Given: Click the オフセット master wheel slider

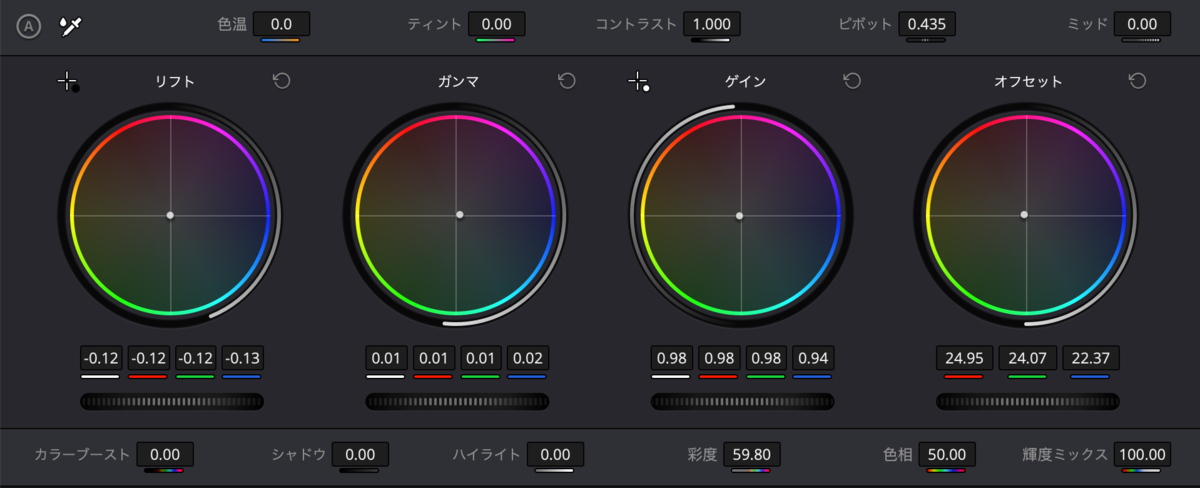Looking at the screenshot, I should [1027, 401].
